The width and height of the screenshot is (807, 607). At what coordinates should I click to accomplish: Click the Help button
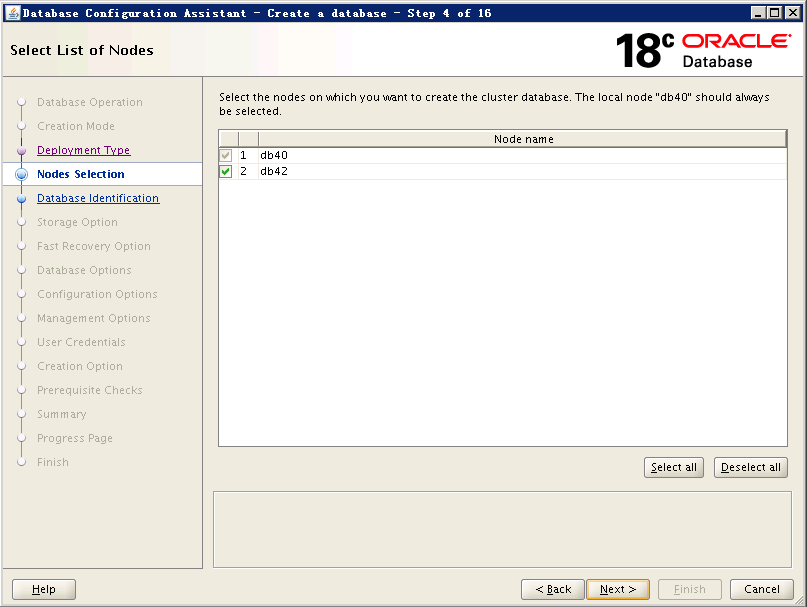44,589
